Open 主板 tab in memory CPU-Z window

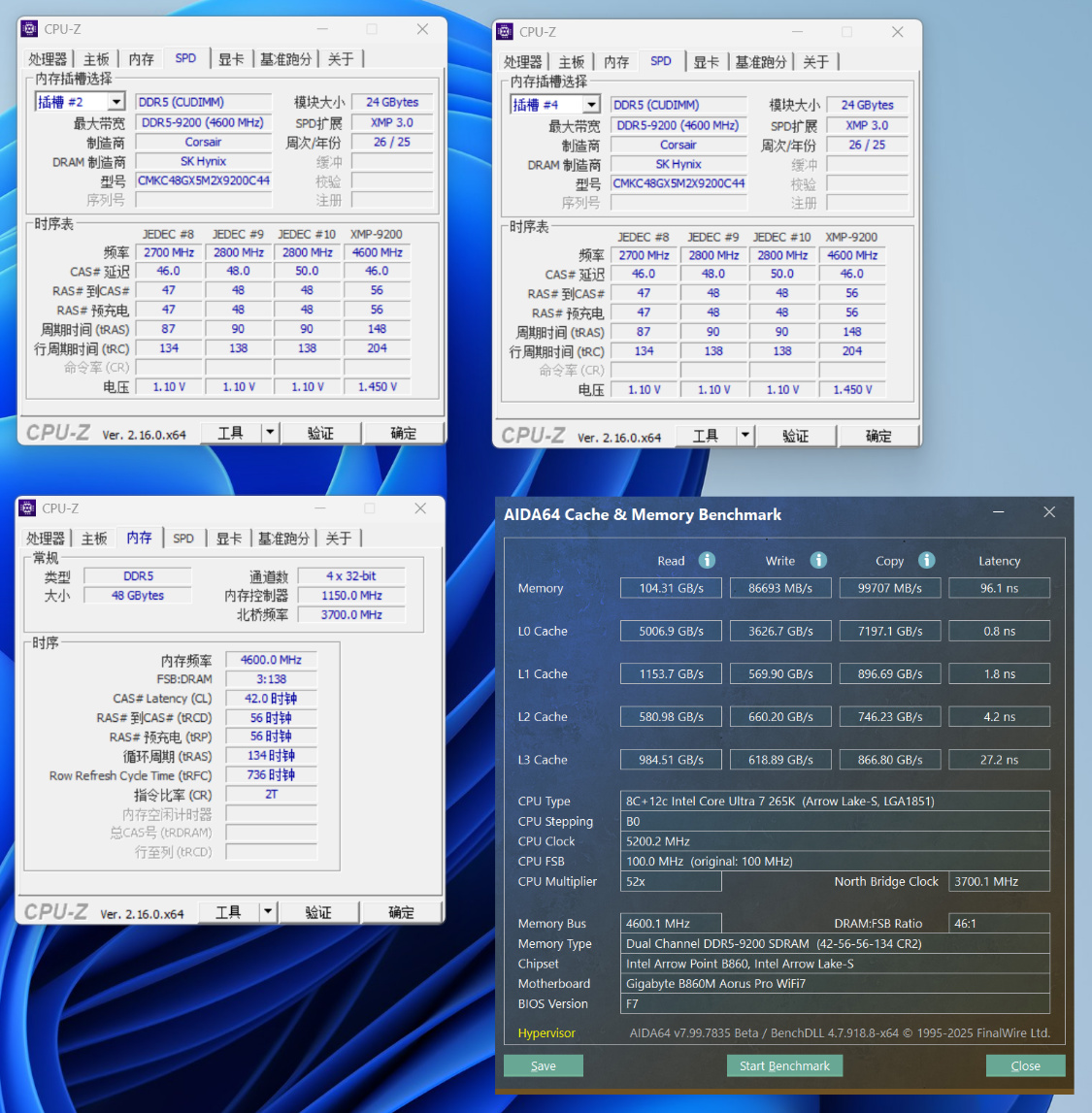point(94,538)
